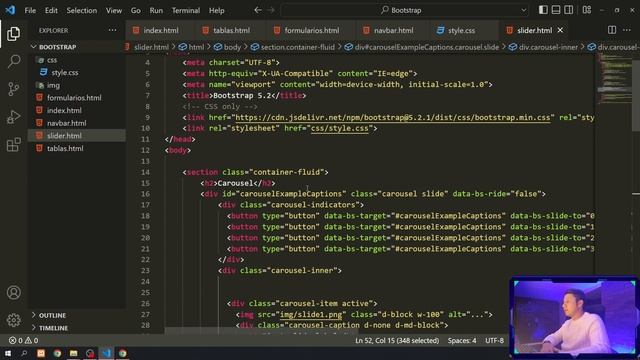
Task: Open Explorer Views and More Actions ellipsis
Action: coord(112,30)
